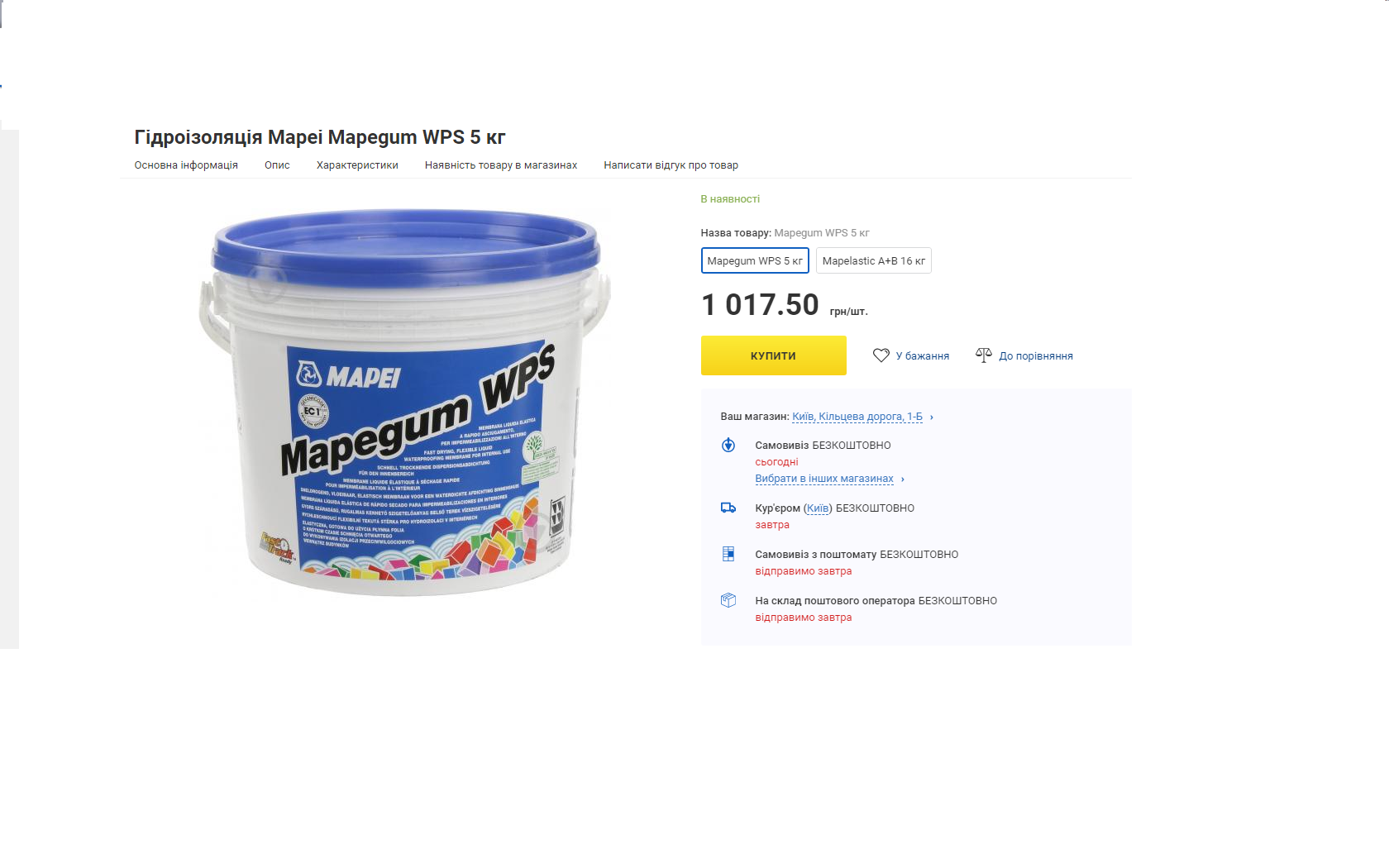1389x868 pixels.
Task: Select the Mapegum WPS 5 кг variant
Action: (755, 260)
